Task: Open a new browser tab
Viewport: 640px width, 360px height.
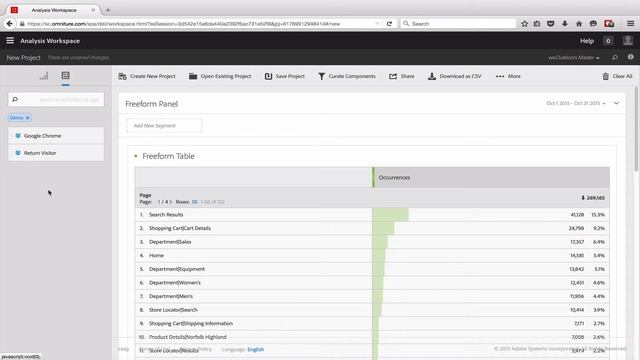Action: [x=108, y=10]
